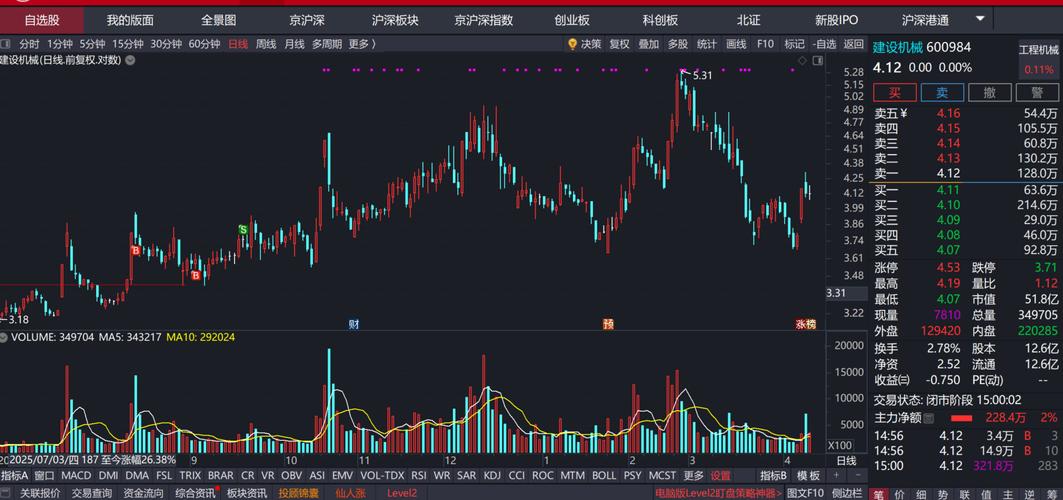Open the 工程机械 sector box
Screen dimensions: 1063x500
coord(1039,59)
